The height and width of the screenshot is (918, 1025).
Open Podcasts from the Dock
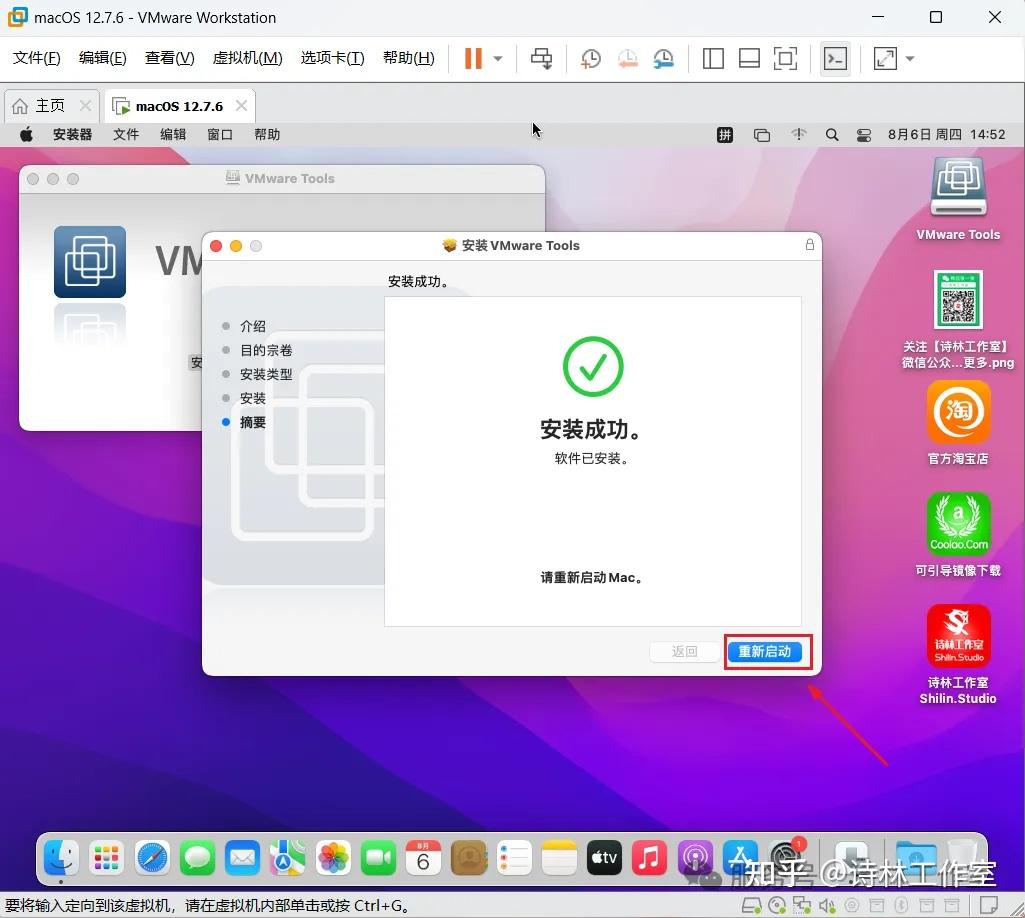click(694, 857)
